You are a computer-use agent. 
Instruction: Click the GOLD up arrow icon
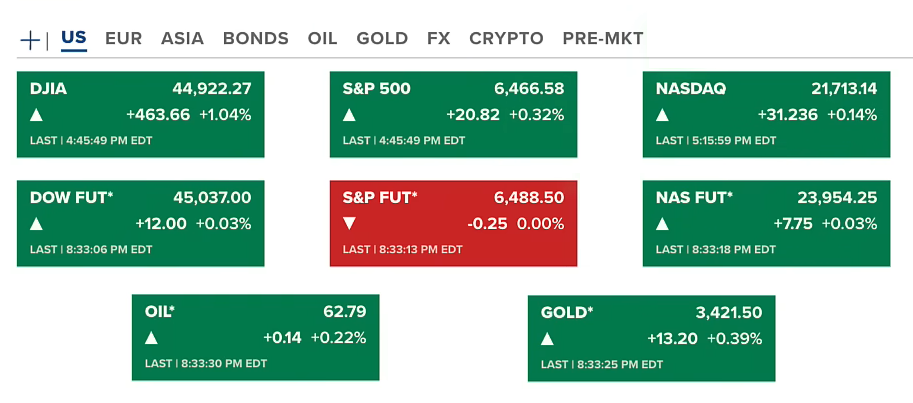click(x=547, y=338)
